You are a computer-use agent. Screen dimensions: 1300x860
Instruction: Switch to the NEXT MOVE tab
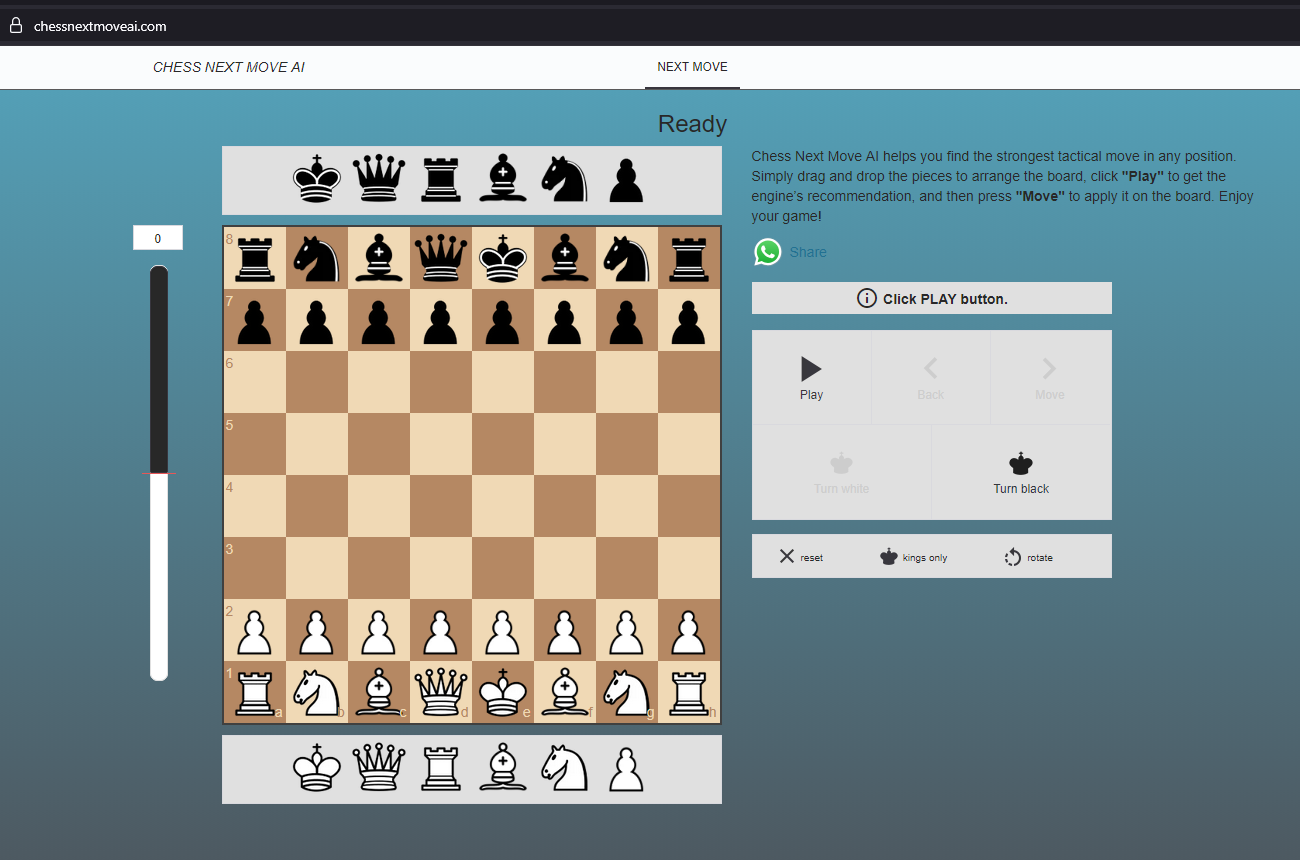click(692, 66)
